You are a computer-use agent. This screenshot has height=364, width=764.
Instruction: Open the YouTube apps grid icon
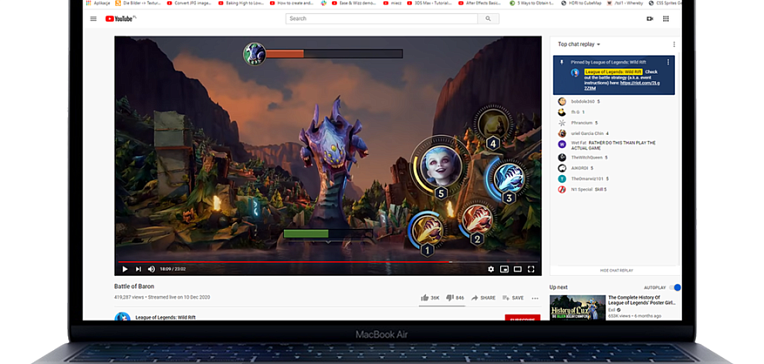pos(666,19)
